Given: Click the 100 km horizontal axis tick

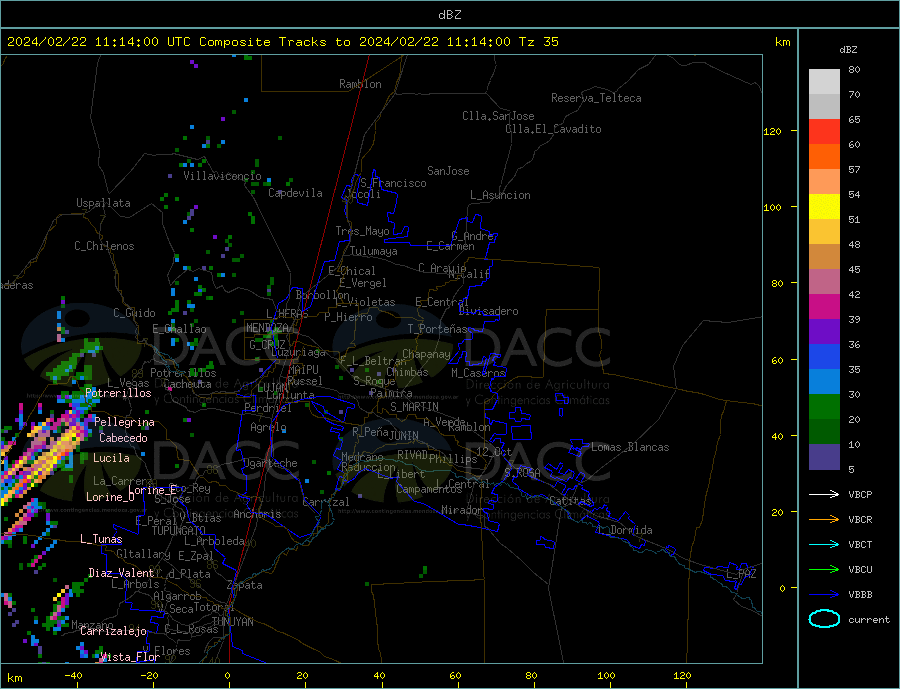Looking at the screenshot, I should coord(606,676).
